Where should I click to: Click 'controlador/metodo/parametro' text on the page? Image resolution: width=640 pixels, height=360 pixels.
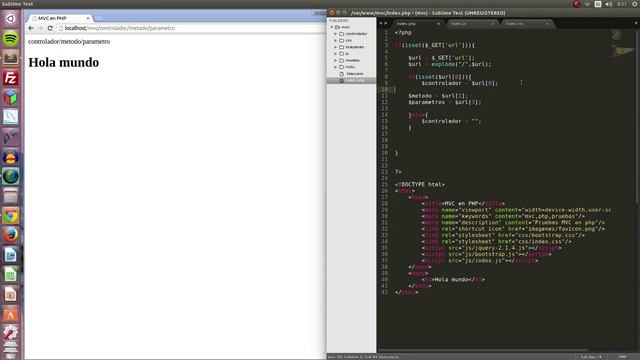click(69, 42)
